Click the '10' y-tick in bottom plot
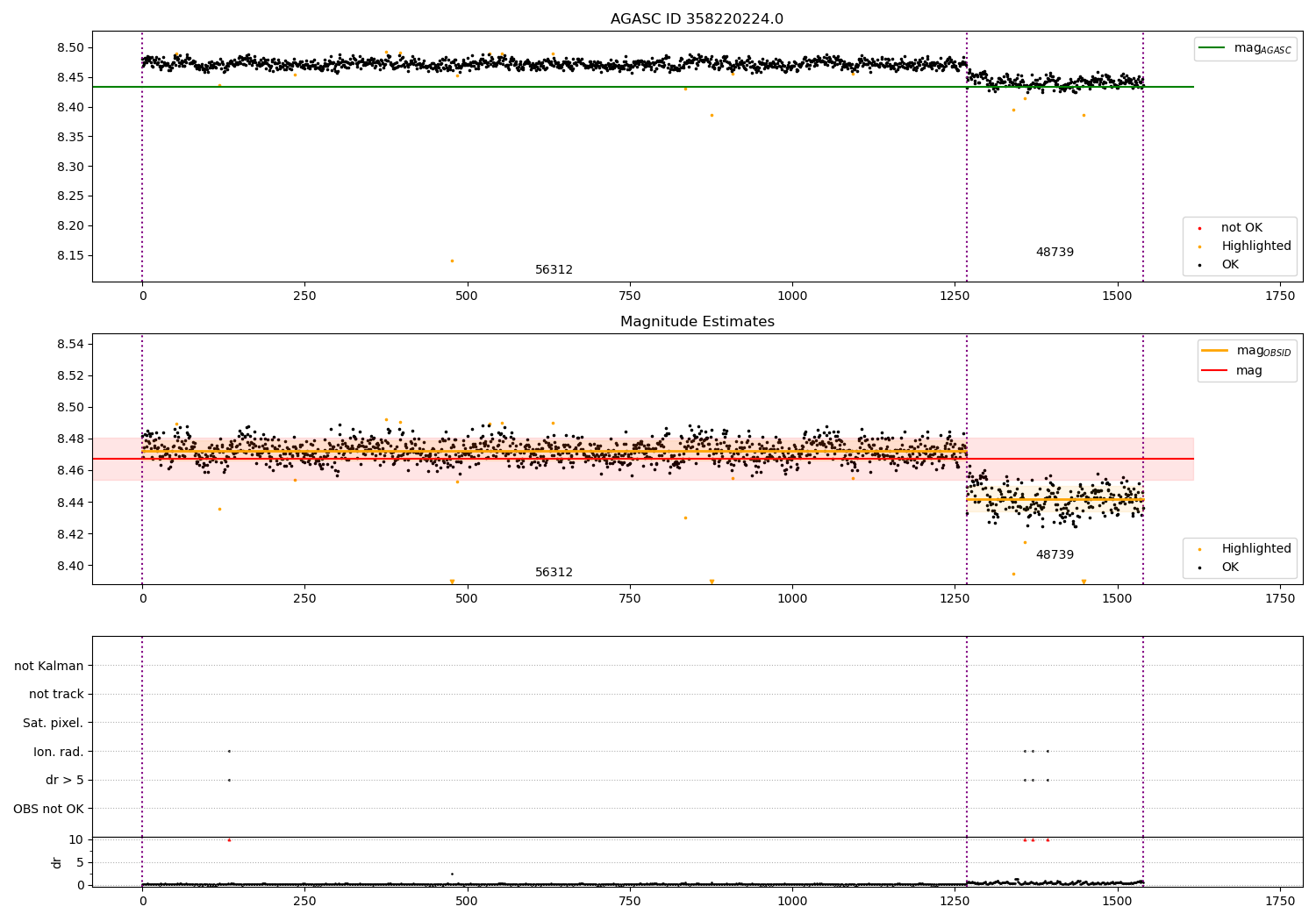Viewport: 1316px width, 921px height. [x=76, y=840]
